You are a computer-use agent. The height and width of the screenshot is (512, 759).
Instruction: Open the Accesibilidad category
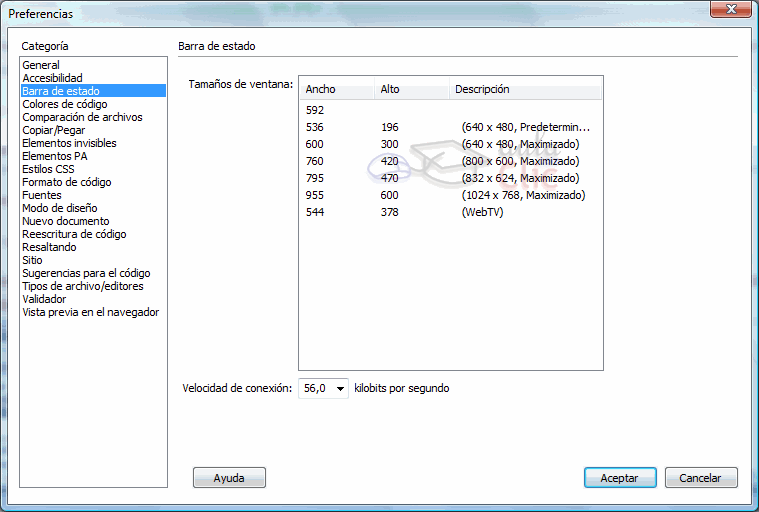tap(52, 78)
